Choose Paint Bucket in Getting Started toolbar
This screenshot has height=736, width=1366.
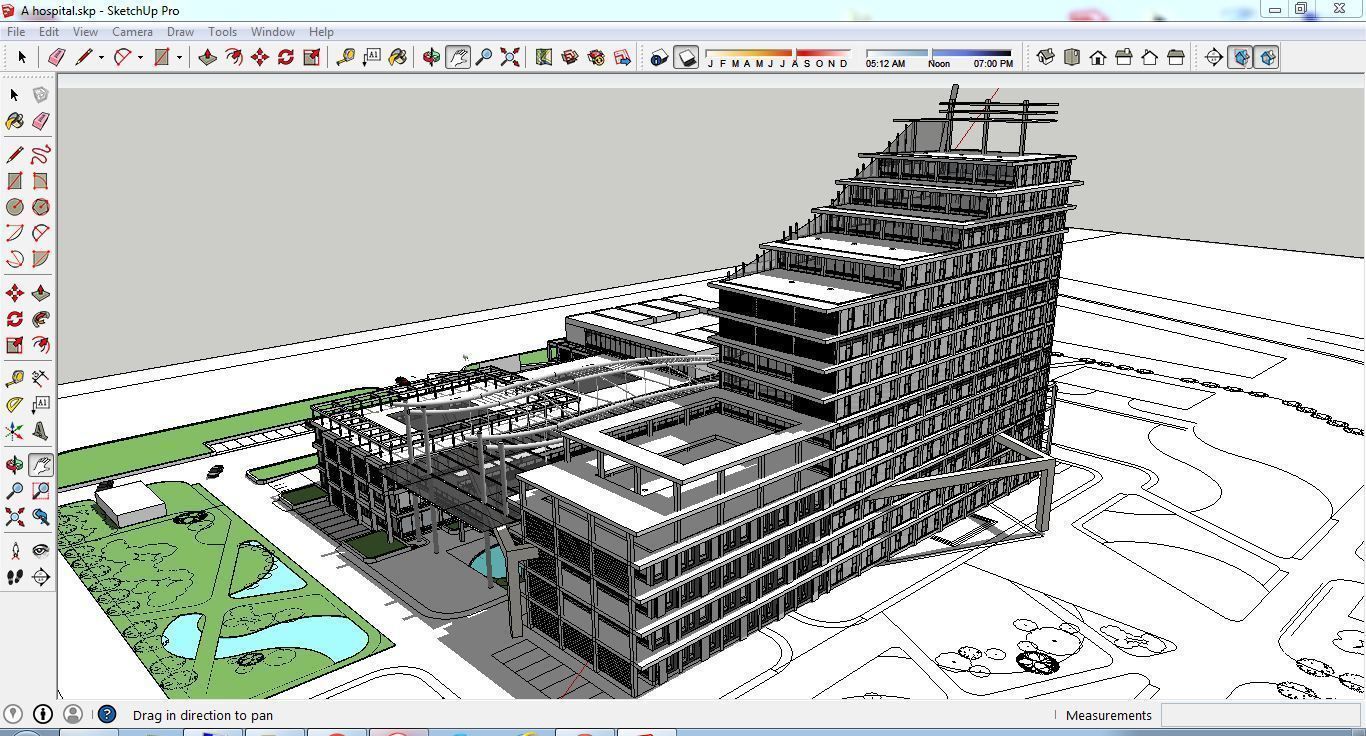pos(398,58)
